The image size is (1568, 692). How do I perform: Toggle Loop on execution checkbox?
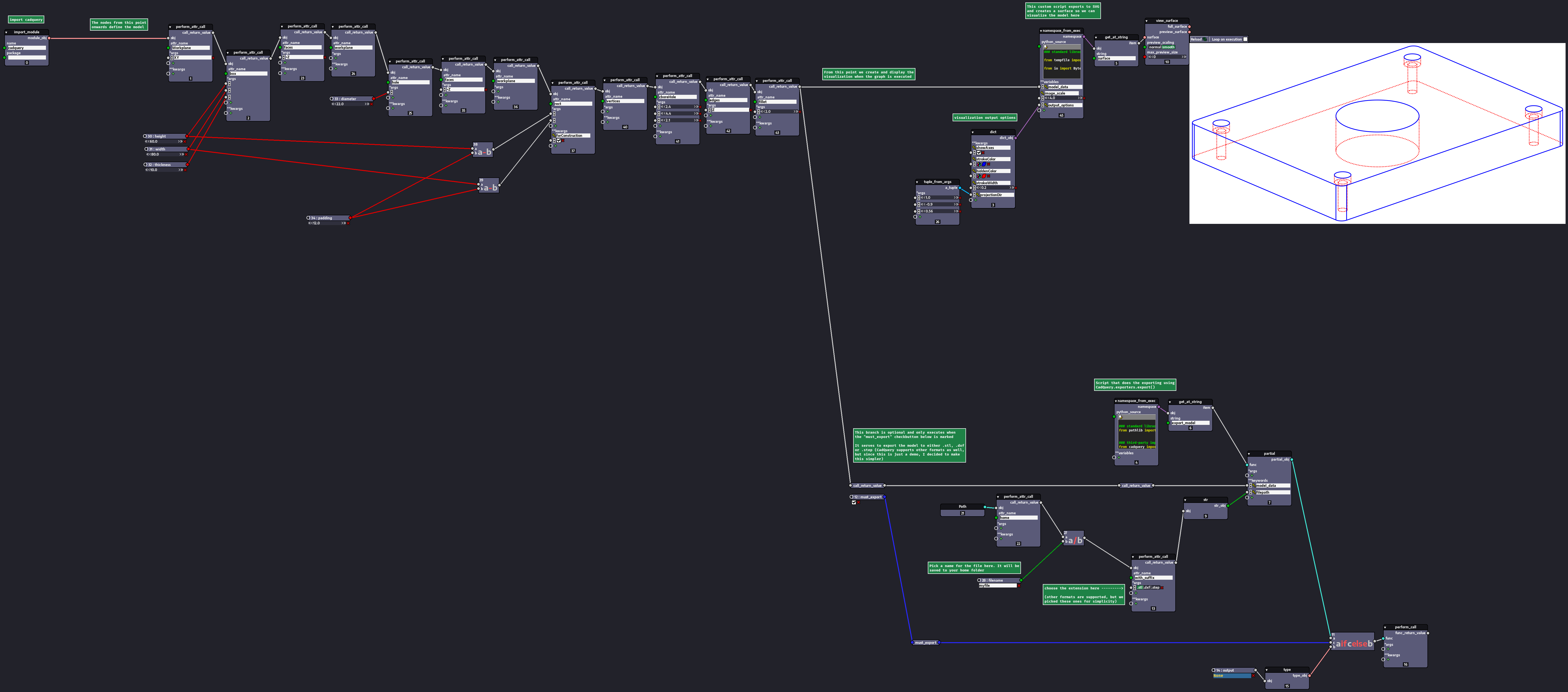pyautogui.click(x=1245, y=39)
